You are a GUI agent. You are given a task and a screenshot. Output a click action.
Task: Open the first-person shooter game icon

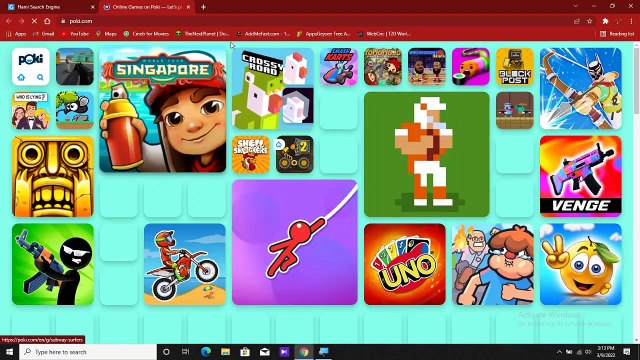[x=75, y=67]
